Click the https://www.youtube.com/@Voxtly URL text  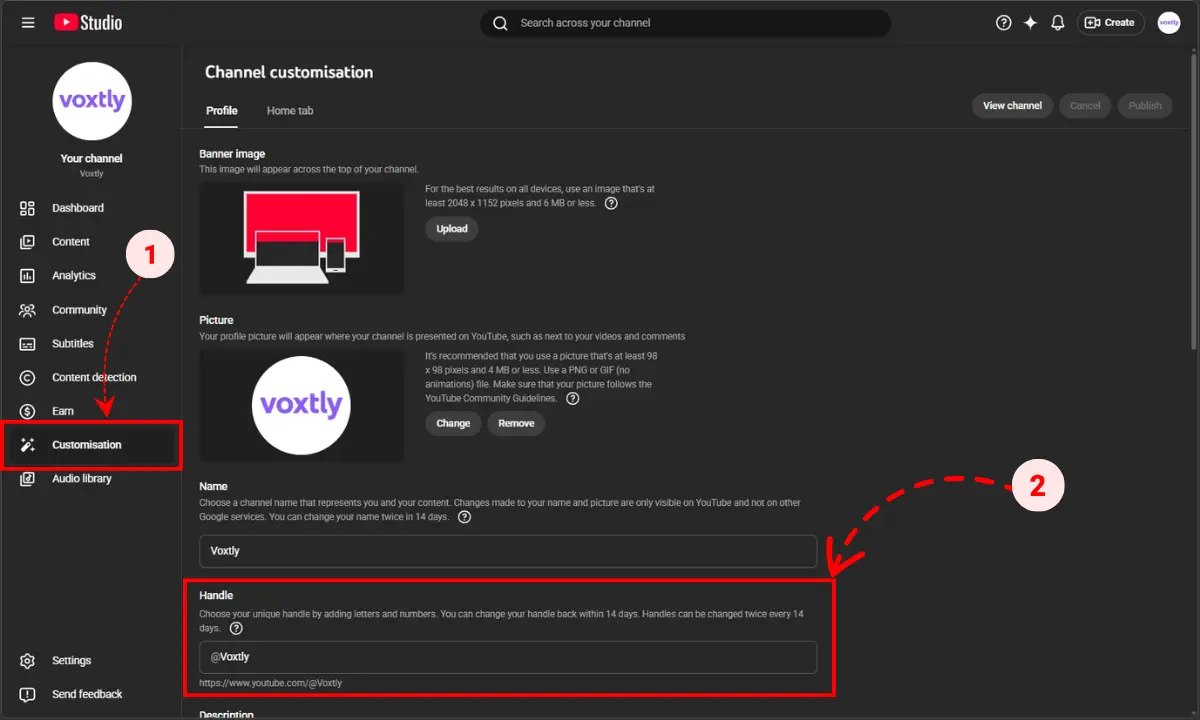pos(271,683)
